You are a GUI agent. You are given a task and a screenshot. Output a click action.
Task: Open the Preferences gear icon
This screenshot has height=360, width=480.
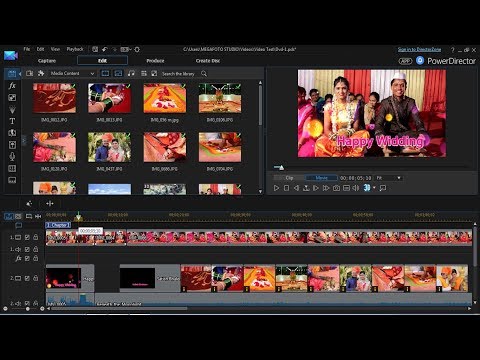click(x=137, y=49)
